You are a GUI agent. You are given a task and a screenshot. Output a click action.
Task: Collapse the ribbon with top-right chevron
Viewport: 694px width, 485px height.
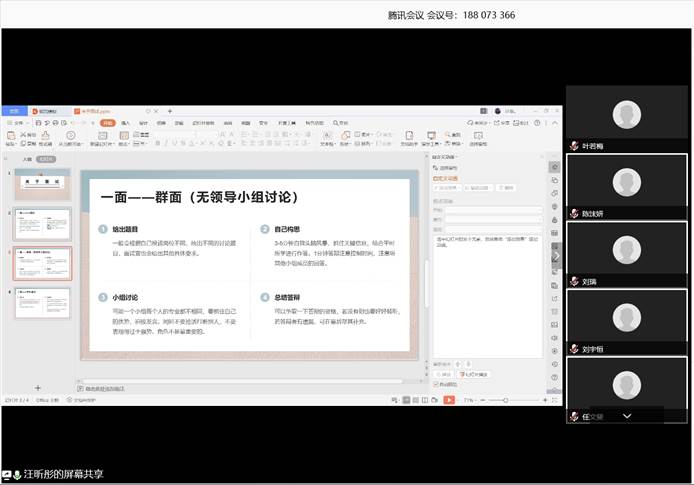pos(554,123)
